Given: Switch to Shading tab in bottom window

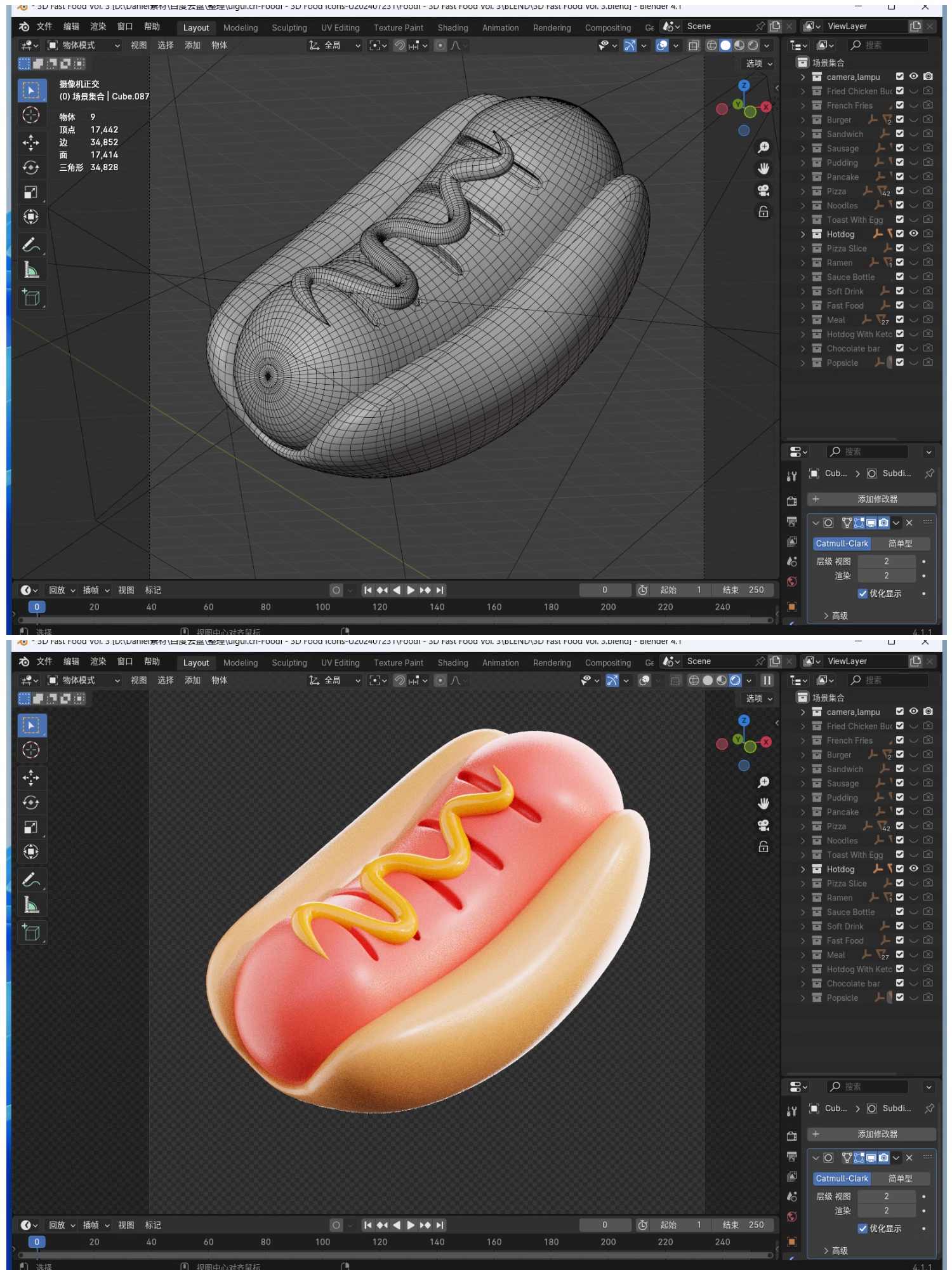Looking at the screenshot, I should coord(453,663).
